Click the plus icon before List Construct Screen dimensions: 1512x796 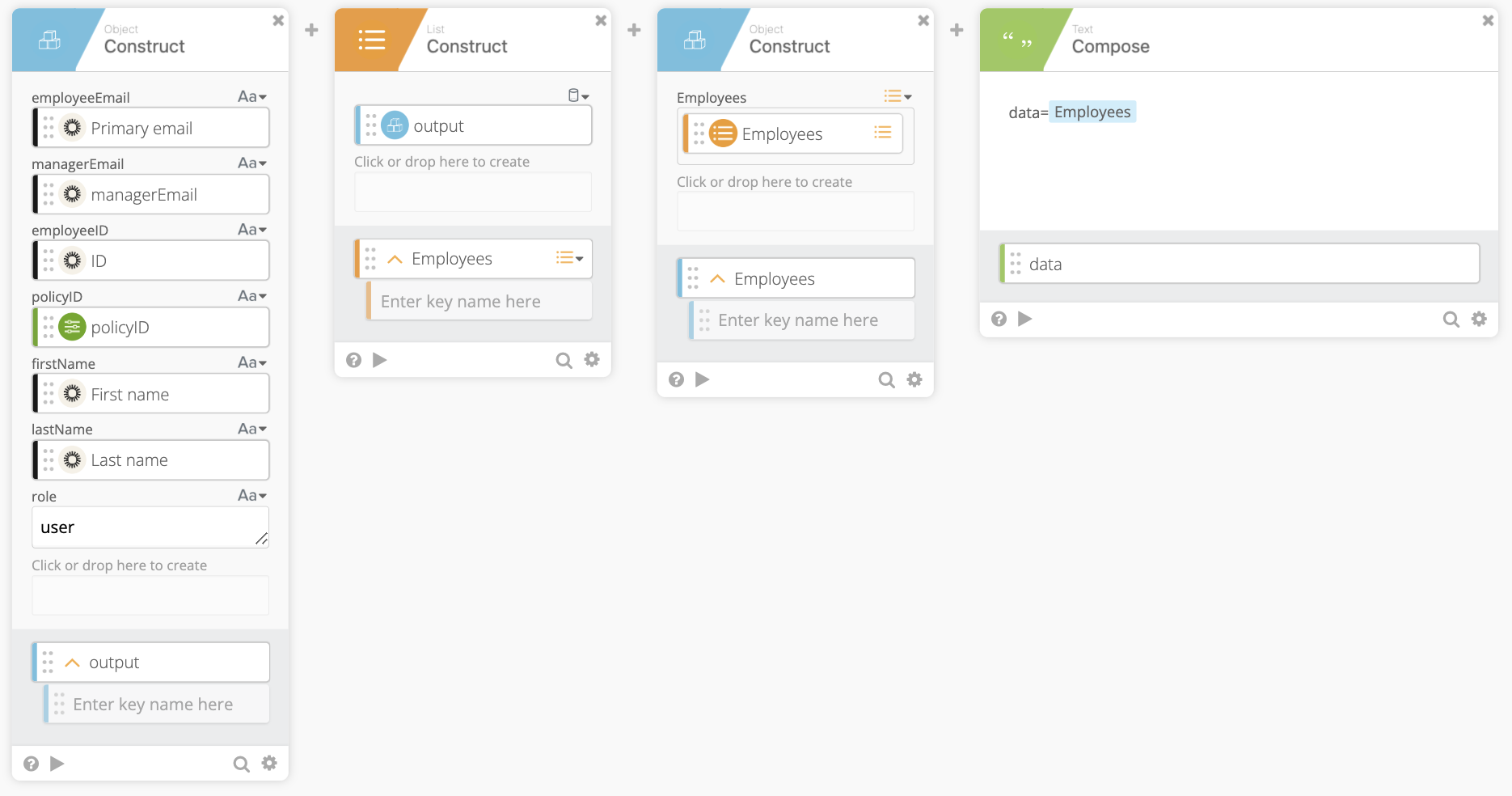[311, 31]
